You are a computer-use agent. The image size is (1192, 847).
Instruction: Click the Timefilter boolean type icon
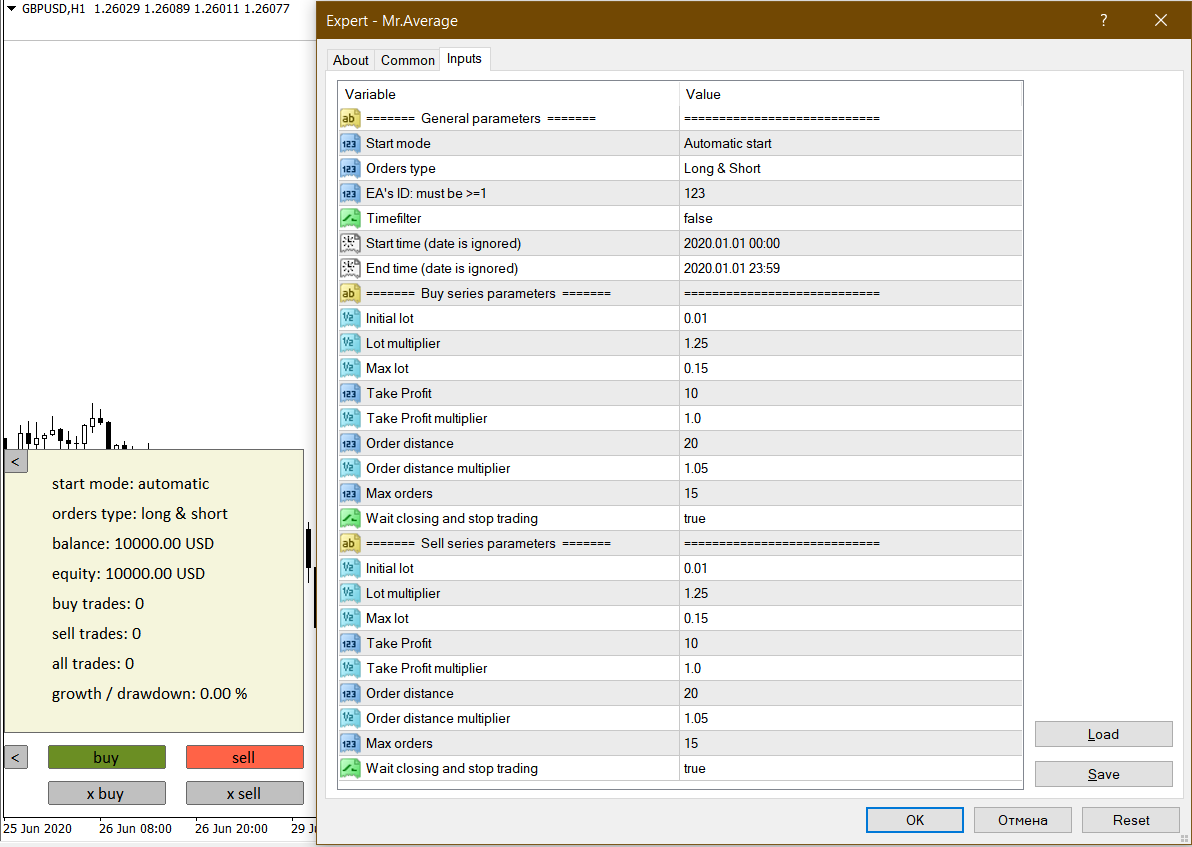coord(350,218)
